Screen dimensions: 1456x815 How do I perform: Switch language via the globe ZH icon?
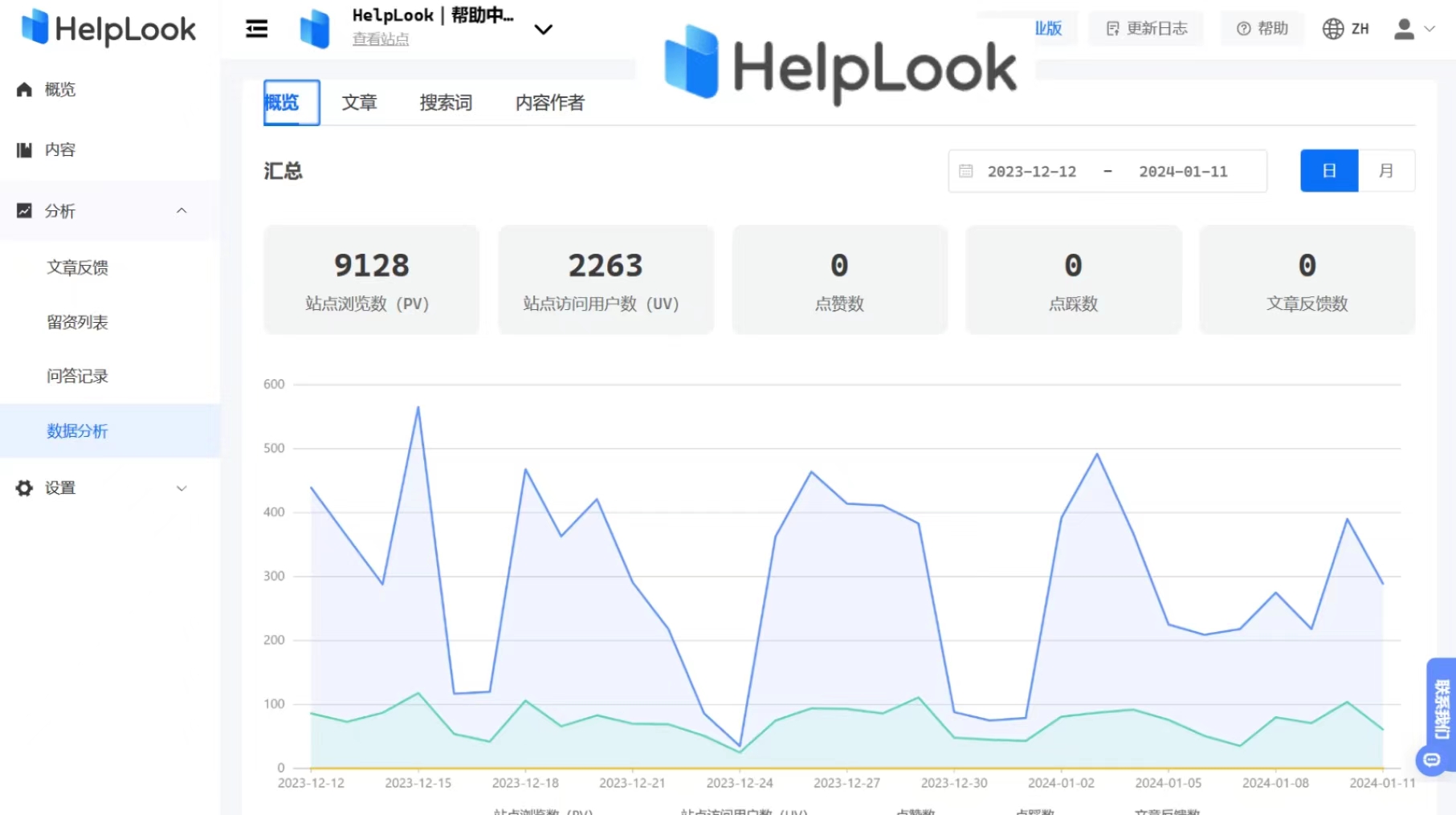1345,29
